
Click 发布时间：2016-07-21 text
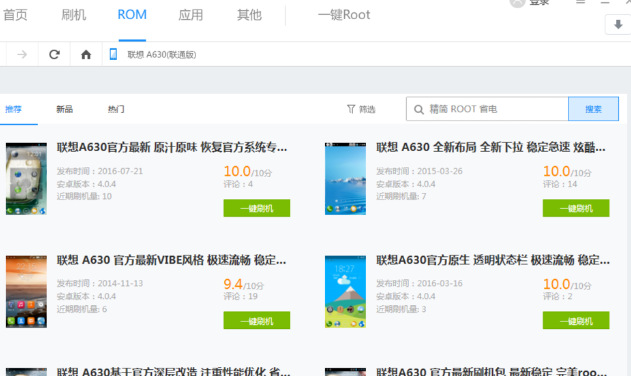click(99, 171)
